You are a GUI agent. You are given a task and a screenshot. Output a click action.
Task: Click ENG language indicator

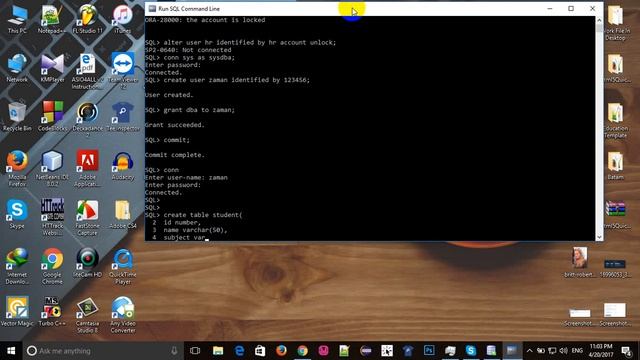[577, 351]
